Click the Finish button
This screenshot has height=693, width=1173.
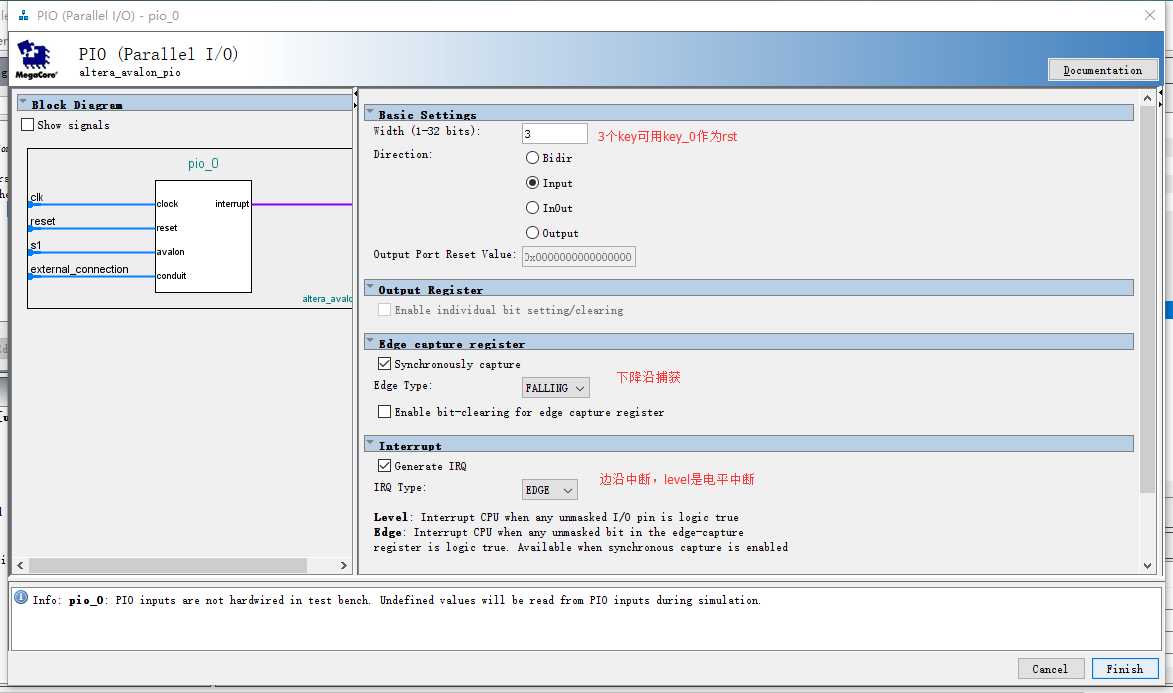pyautogui.click(x=1125, y=669)
